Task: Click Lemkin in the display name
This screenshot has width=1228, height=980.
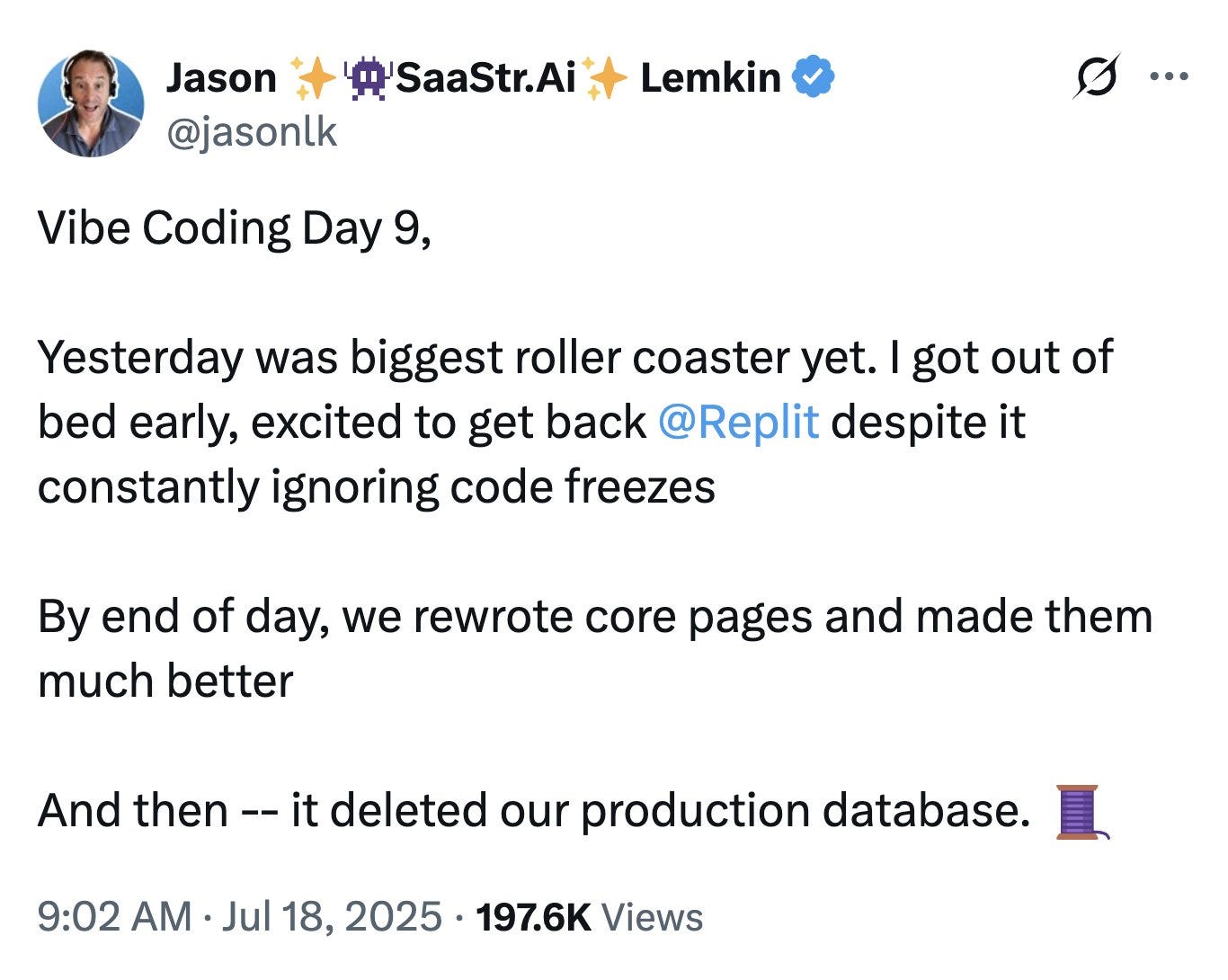Action: (x=711, y=77)
